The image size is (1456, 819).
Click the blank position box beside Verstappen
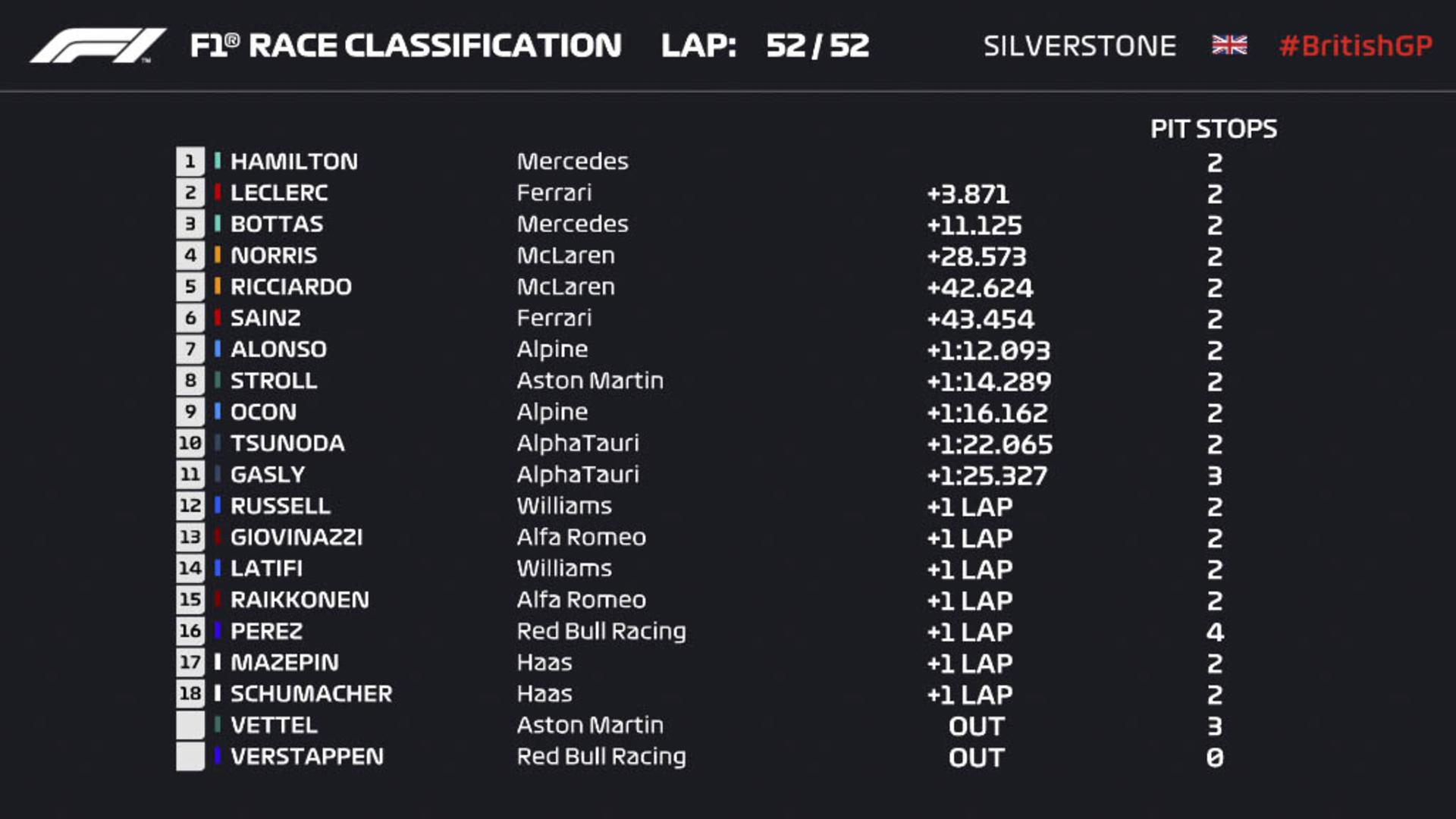(190, 757)
